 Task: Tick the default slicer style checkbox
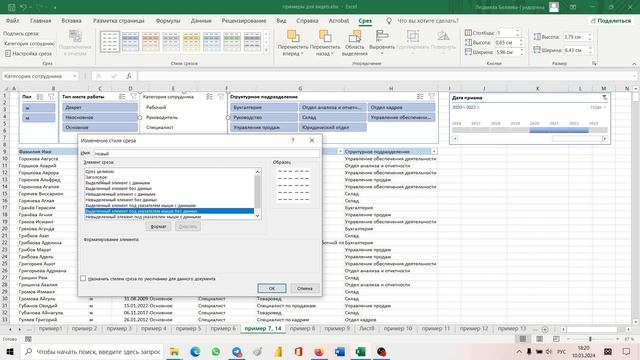tap(83, 278)
